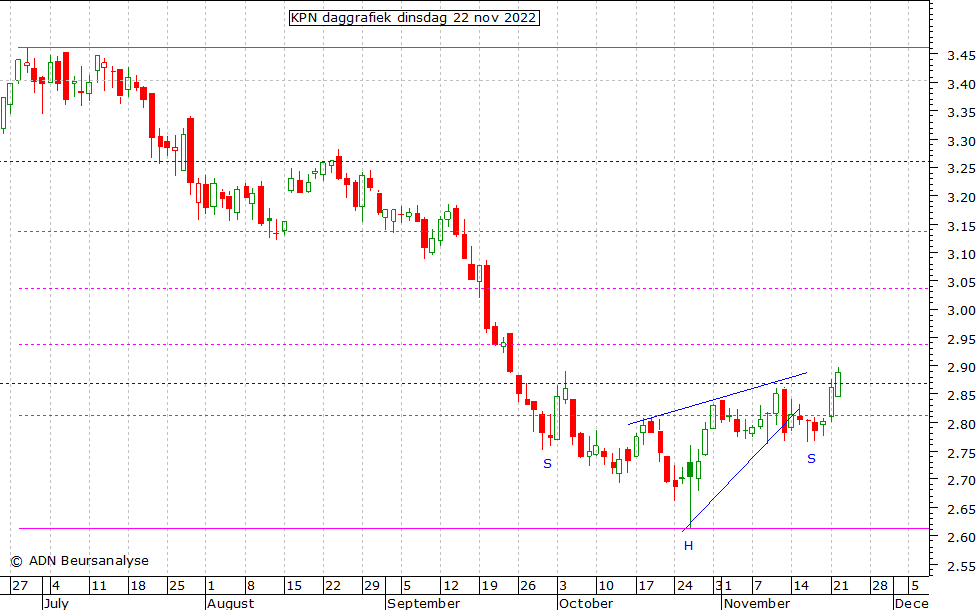Click the 2.80 price axis label
Image resolution: width=980 pixels, height=610 pixels.
[961, 424]
